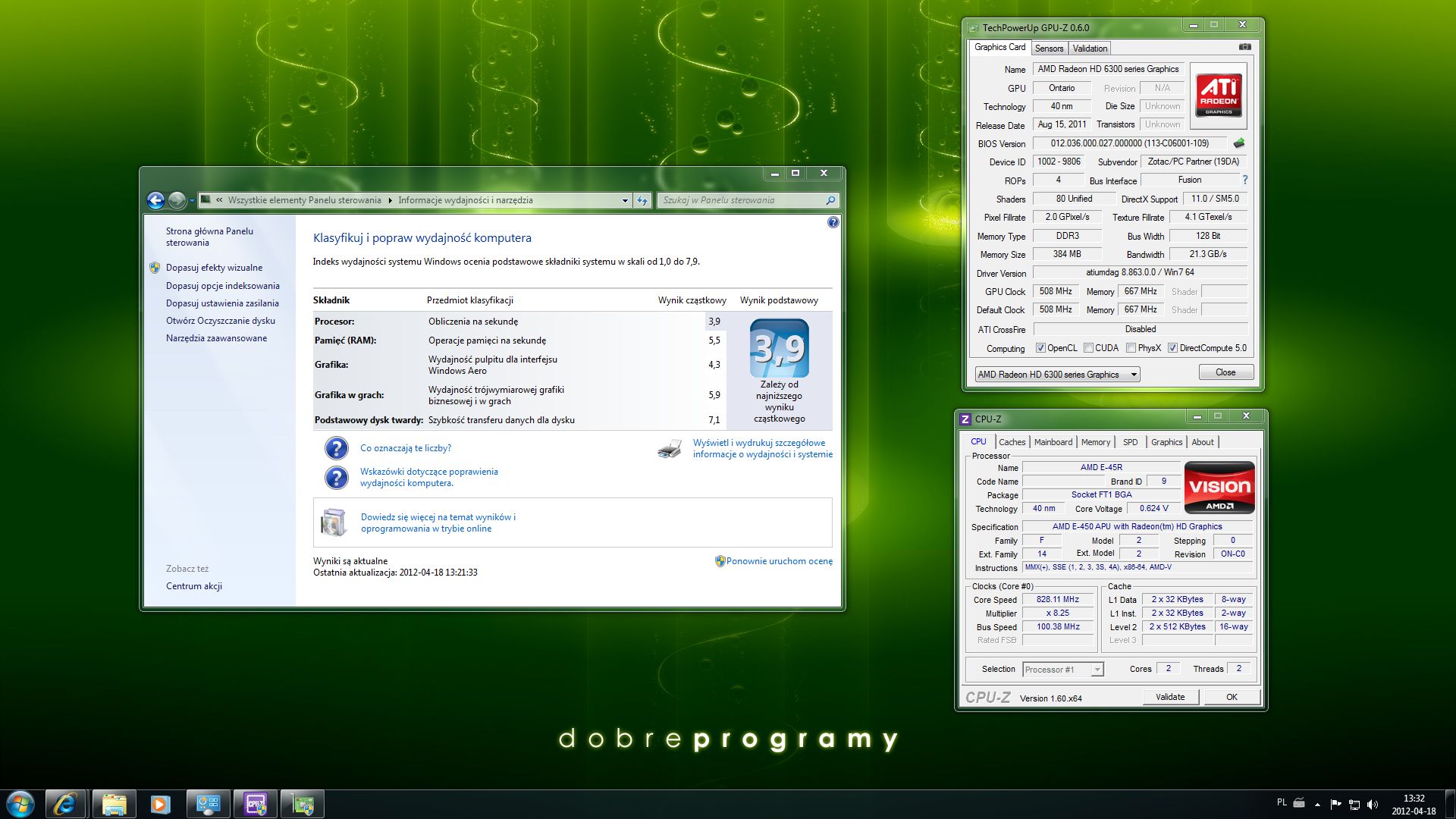Toggle the OpenCL checkbox in GPU-Z

[1040, 348]
